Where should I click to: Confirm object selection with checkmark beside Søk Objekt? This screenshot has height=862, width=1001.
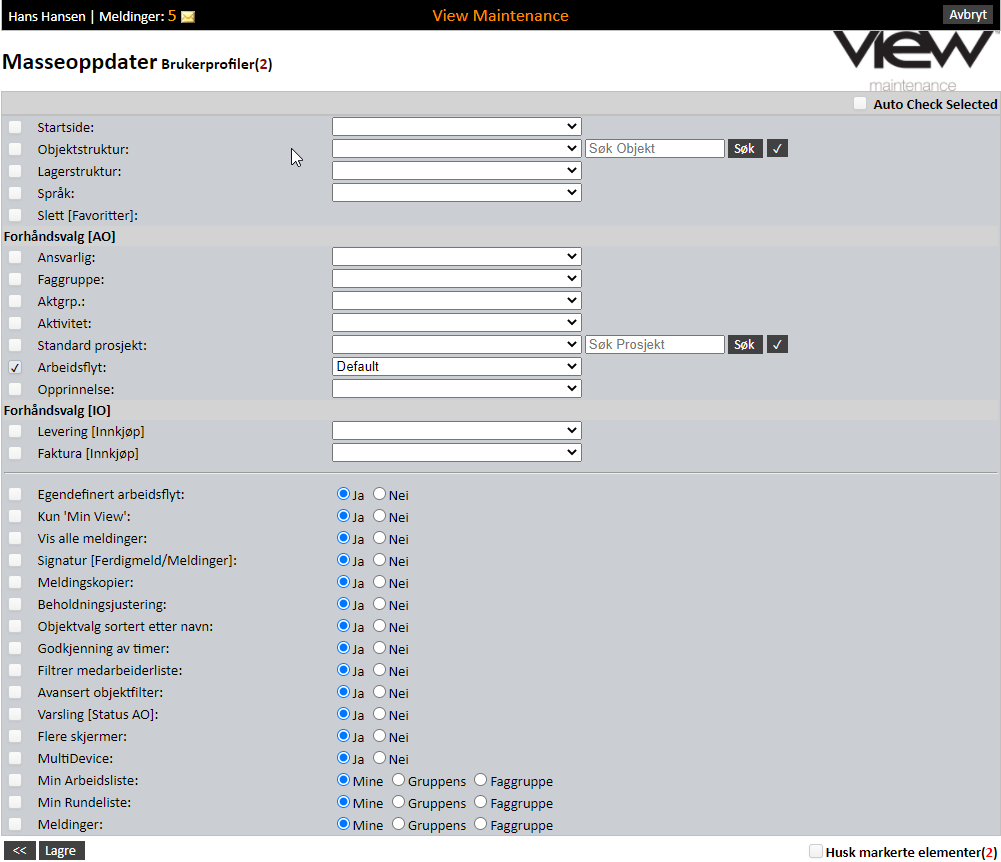point(778,149)
